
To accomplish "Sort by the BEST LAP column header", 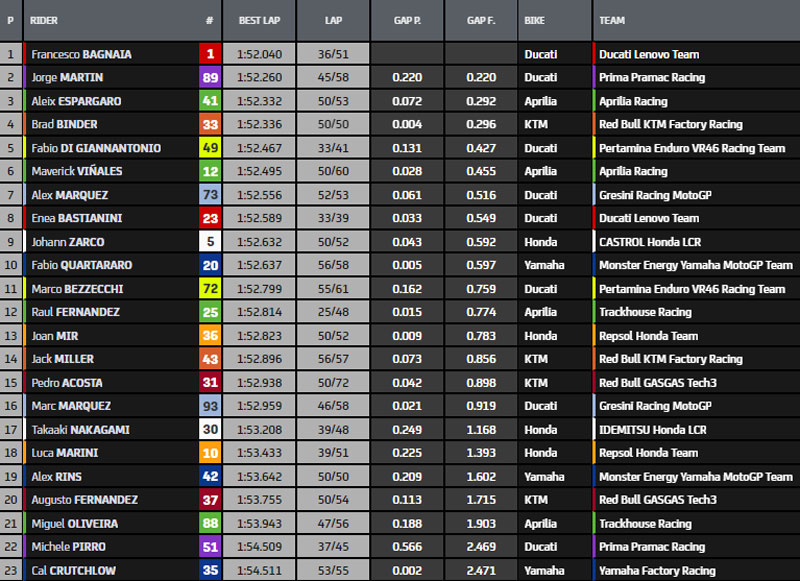I will click(x=259, y=20).
